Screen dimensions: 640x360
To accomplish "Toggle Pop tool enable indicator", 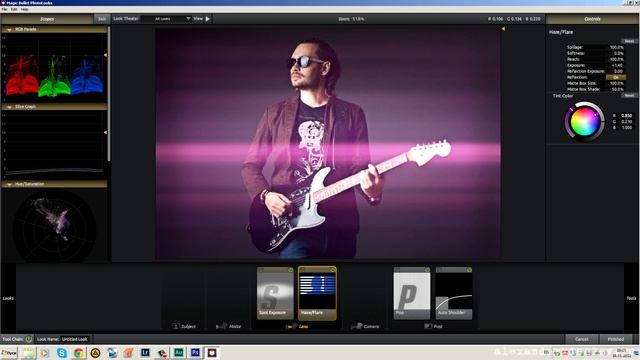I will pyautogui.click(x=427, y=270).
